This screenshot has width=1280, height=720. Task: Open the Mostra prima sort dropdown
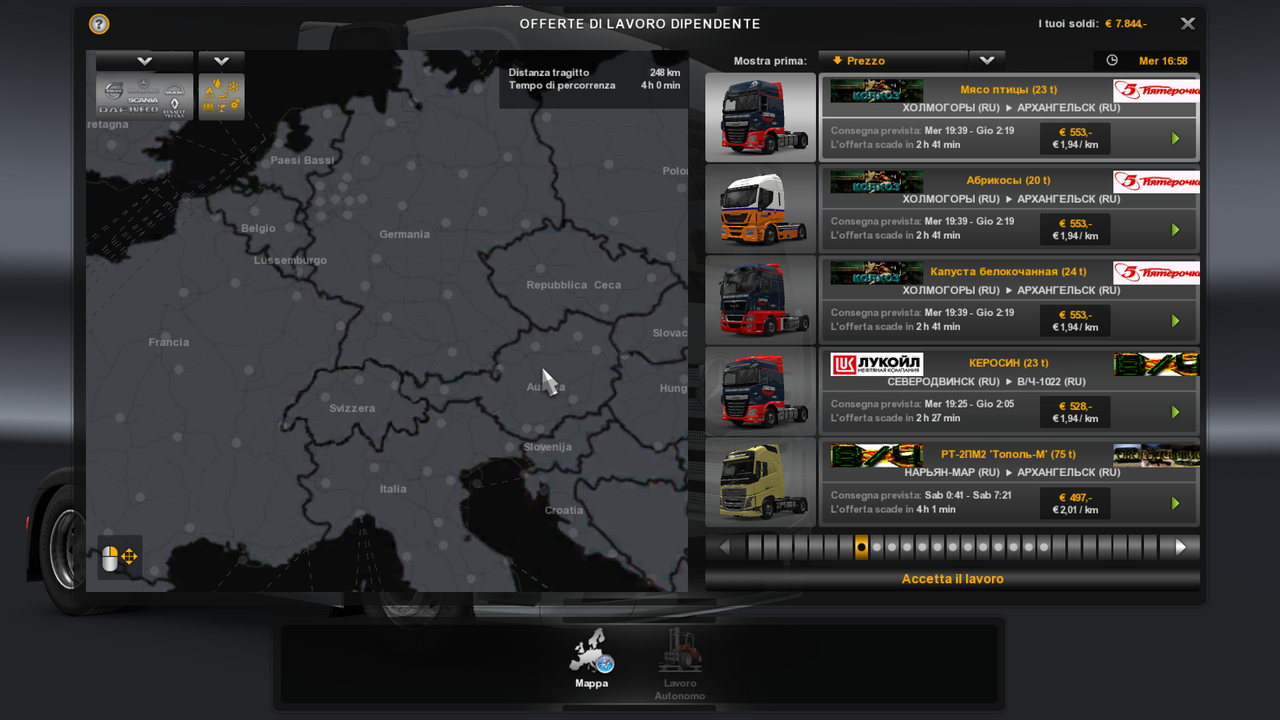(x=987, y=60)
